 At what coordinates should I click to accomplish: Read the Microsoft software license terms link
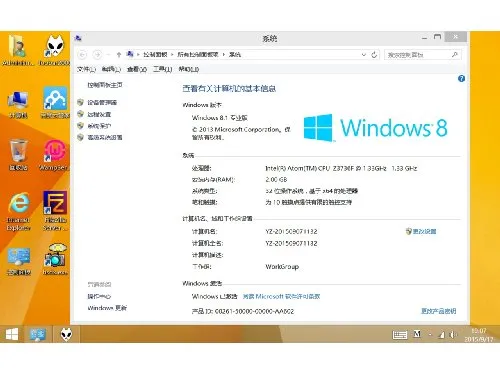click(281, 296)
